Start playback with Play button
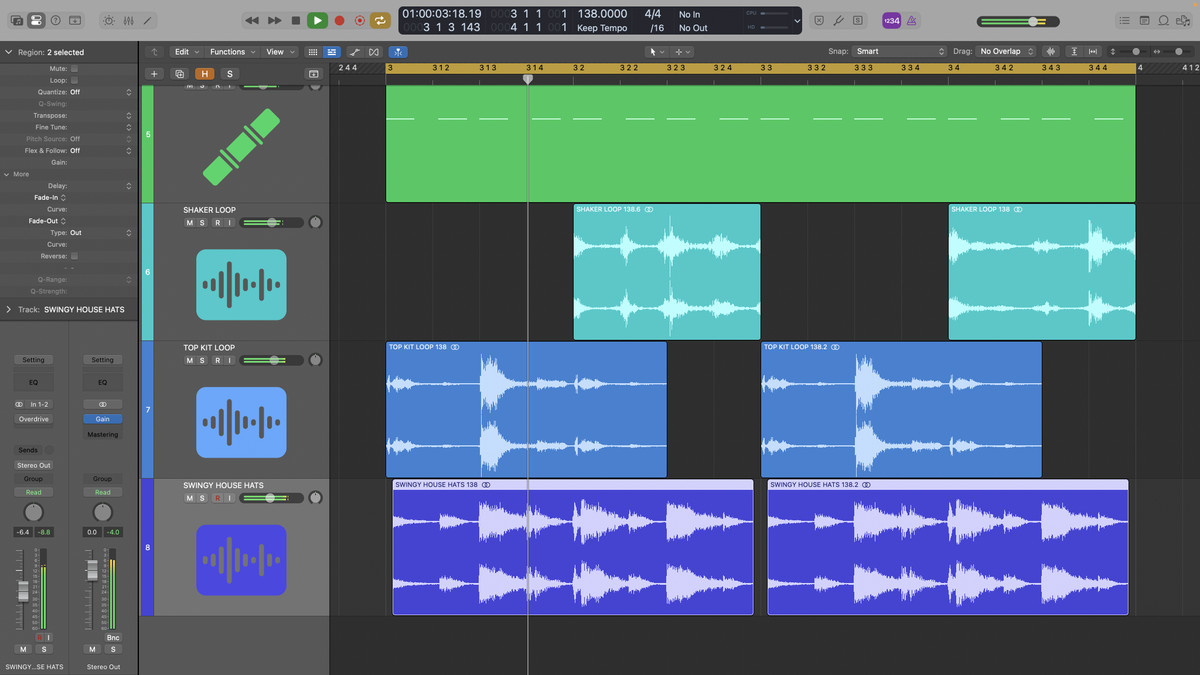Screen dimensions: 1200x675 point(317,20)
